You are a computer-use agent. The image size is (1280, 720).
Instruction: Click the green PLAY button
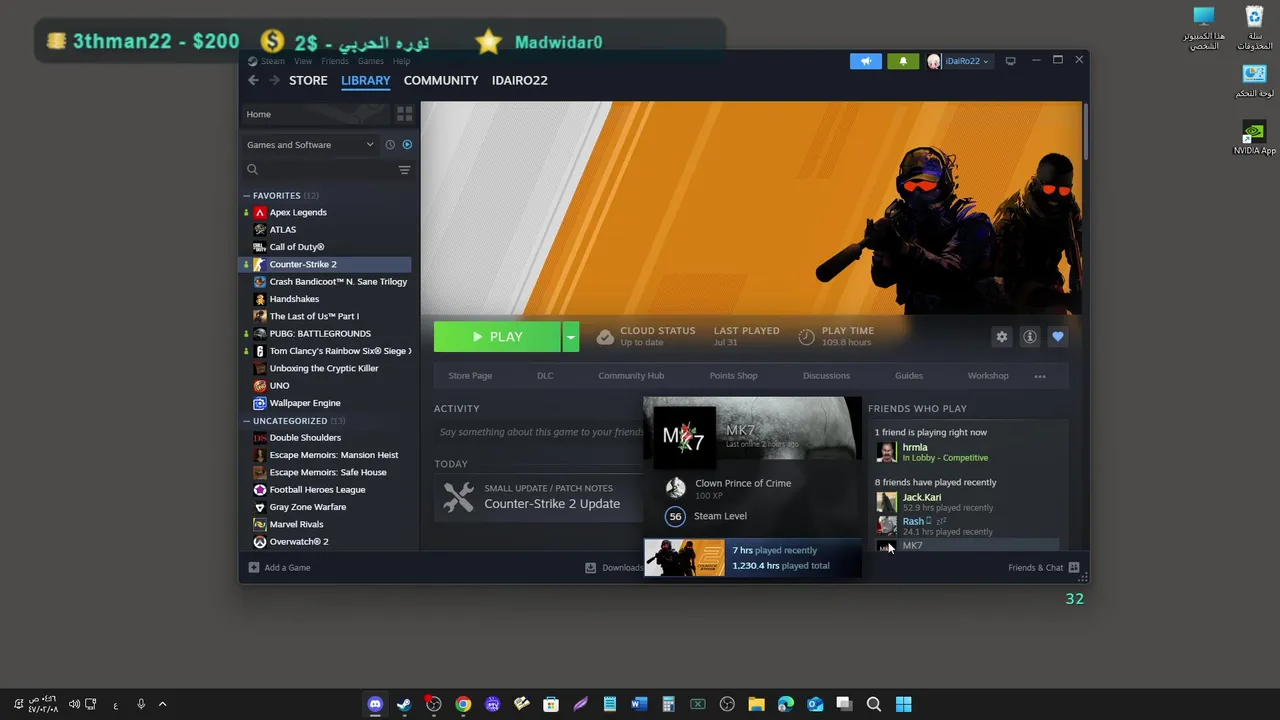[x=497, y=337]
